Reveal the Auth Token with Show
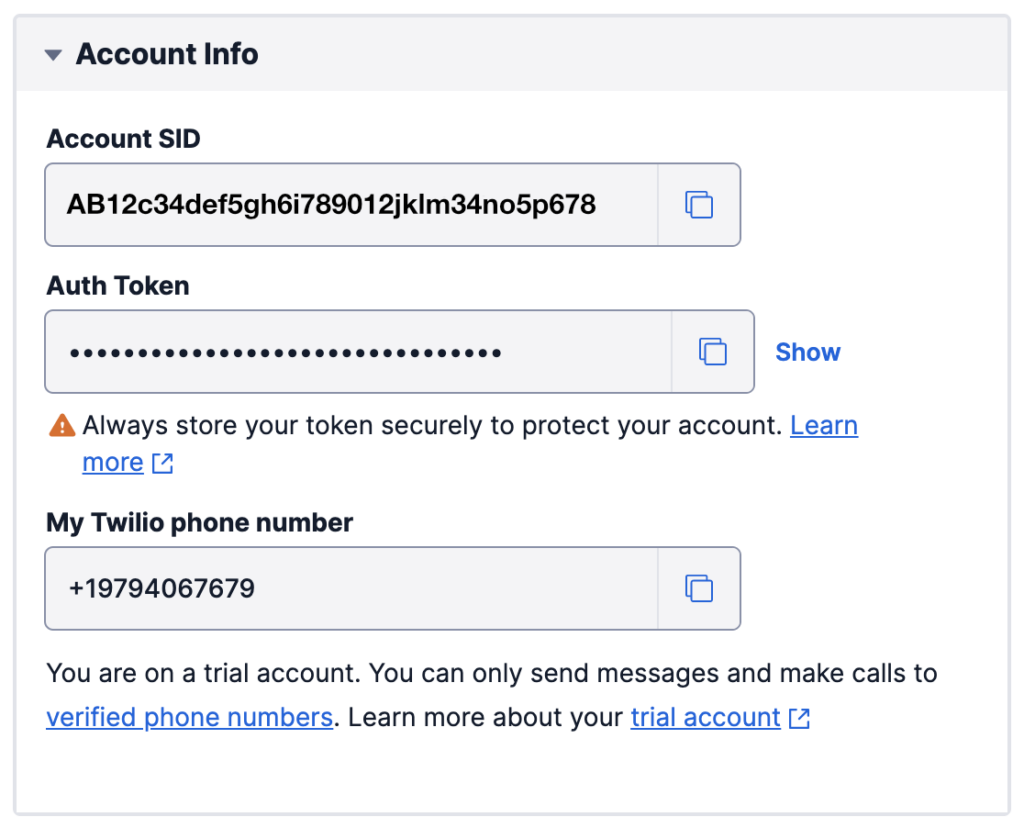 (807, 351)
